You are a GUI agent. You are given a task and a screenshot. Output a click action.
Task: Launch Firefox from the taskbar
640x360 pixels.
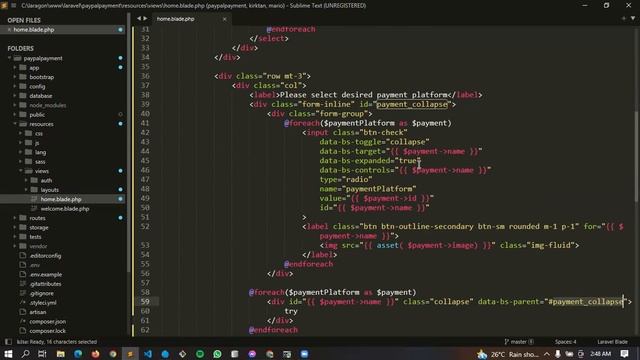(x=96, y=354)
